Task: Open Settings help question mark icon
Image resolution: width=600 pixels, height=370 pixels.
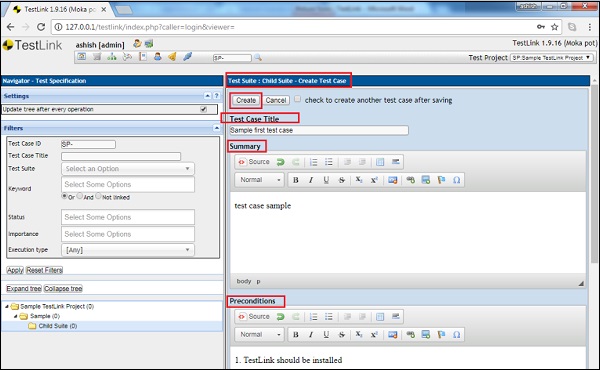Action: (217, 96)
